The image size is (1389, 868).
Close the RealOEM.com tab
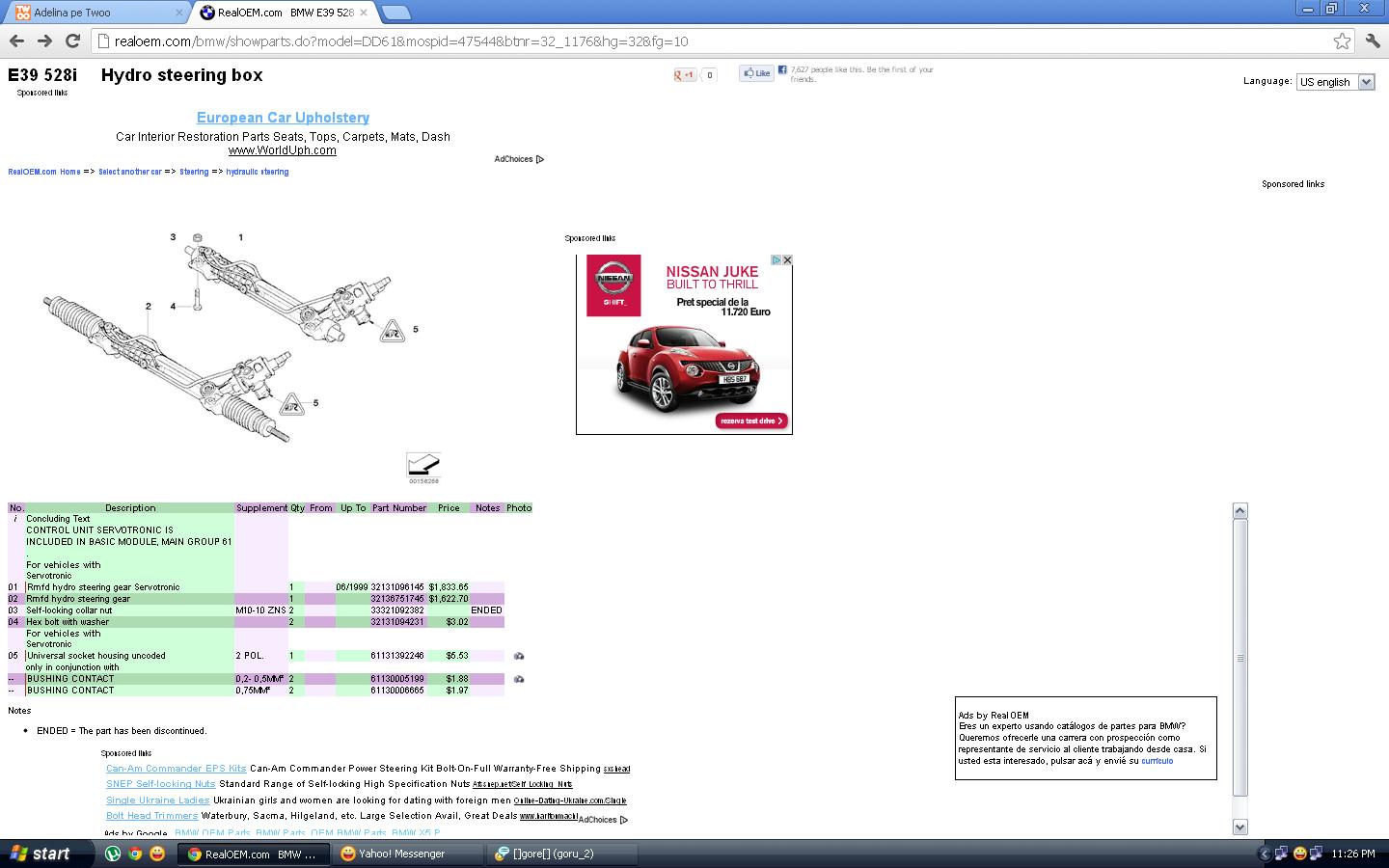coord(364,13)
